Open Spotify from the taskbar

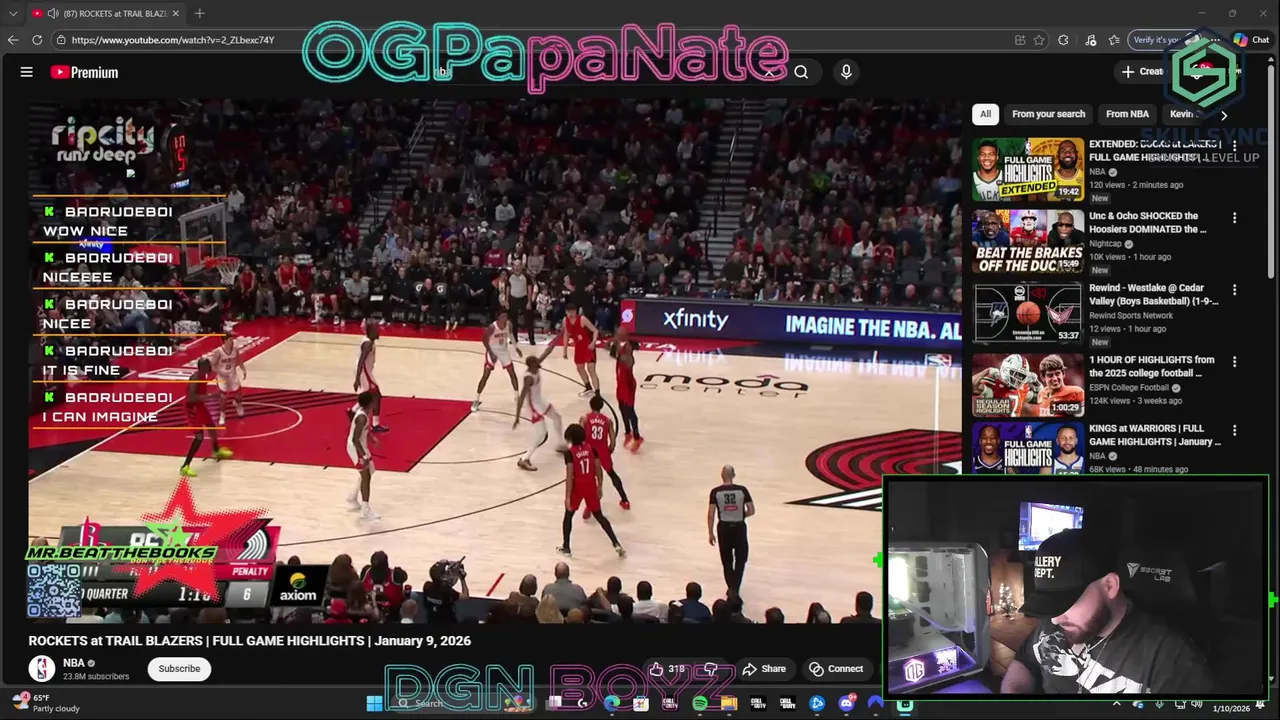point(700,703)
